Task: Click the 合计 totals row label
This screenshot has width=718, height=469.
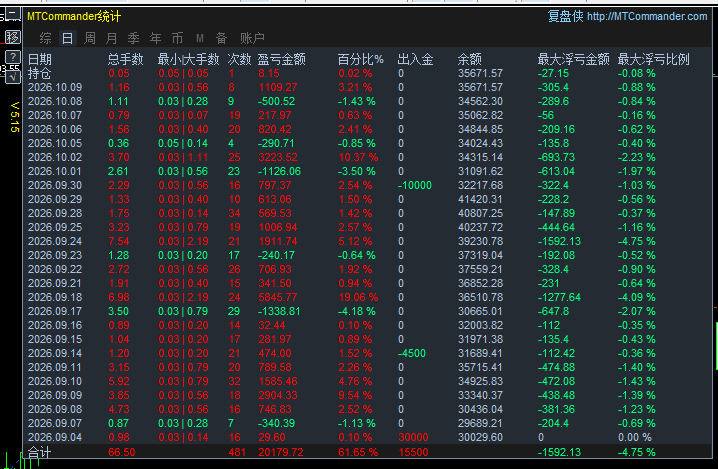Action: pos(40,452)
